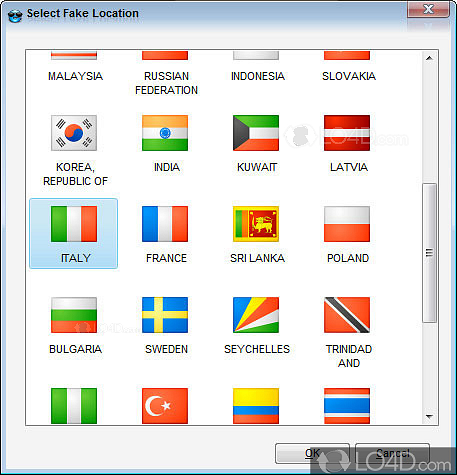Choose the Sweden flag icon
Image resolution: width=457 pixels, height=475 pixels.
pyautogui.click(x=165, y=315)
